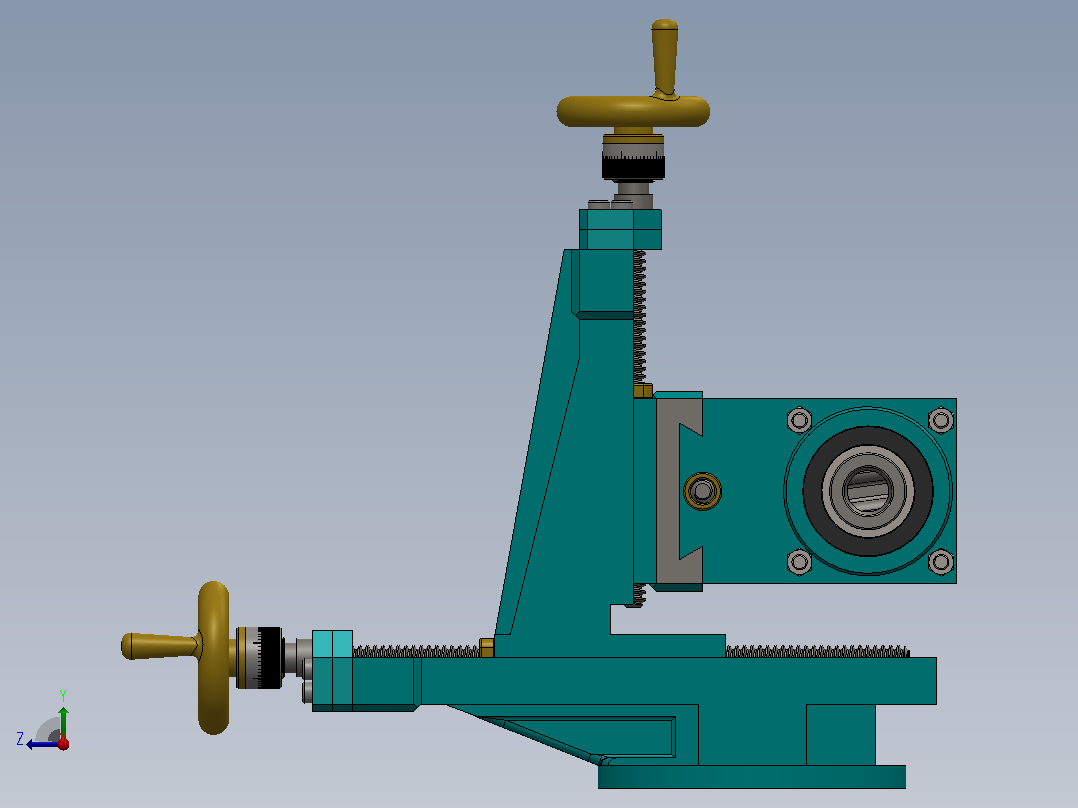This screenshot has height=808, width=1078.
Task: Select the black bearing ring around spindle
Action: (x=815, y=491)
